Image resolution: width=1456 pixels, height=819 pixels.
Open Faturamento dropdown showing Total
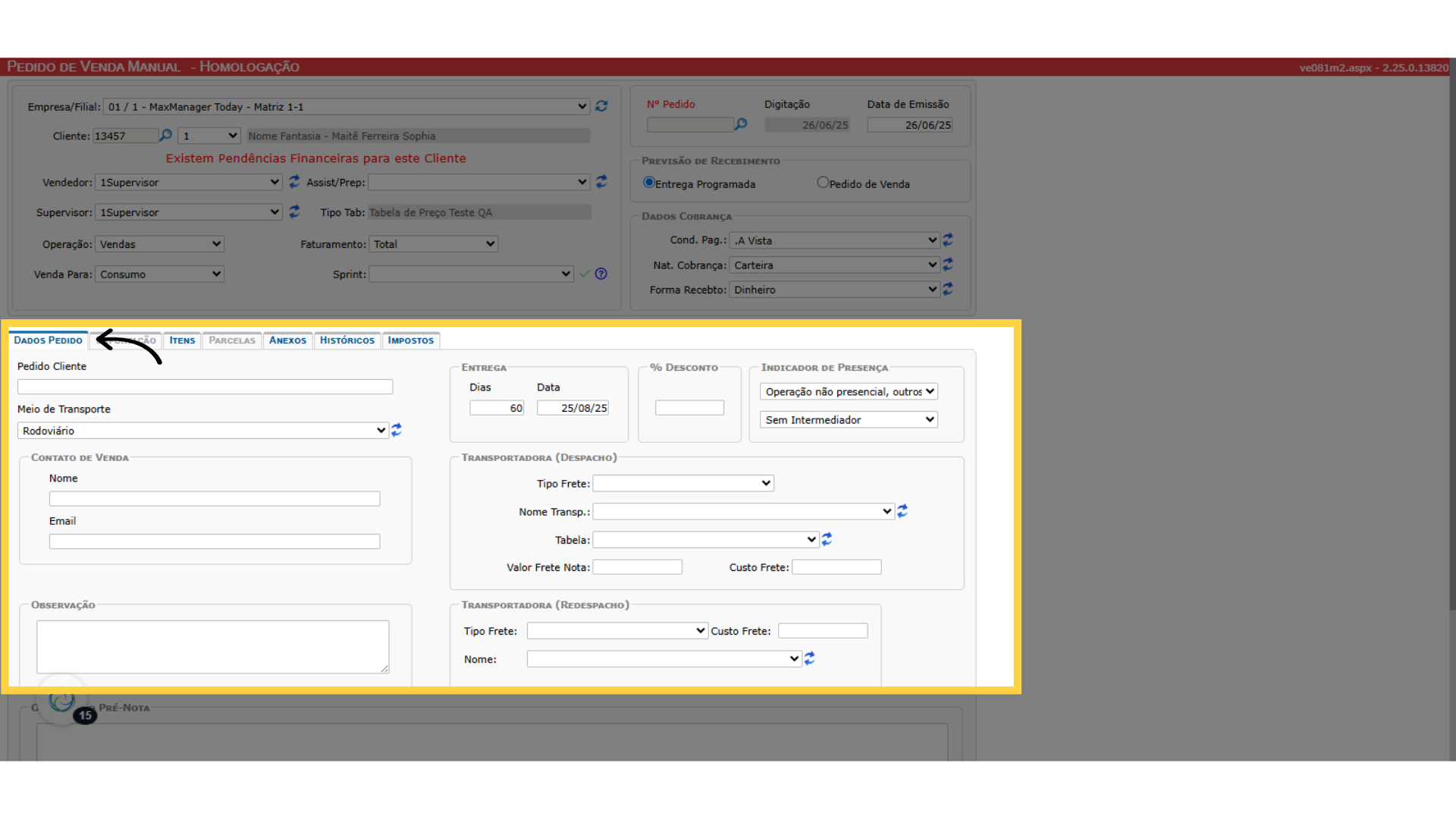434,244
